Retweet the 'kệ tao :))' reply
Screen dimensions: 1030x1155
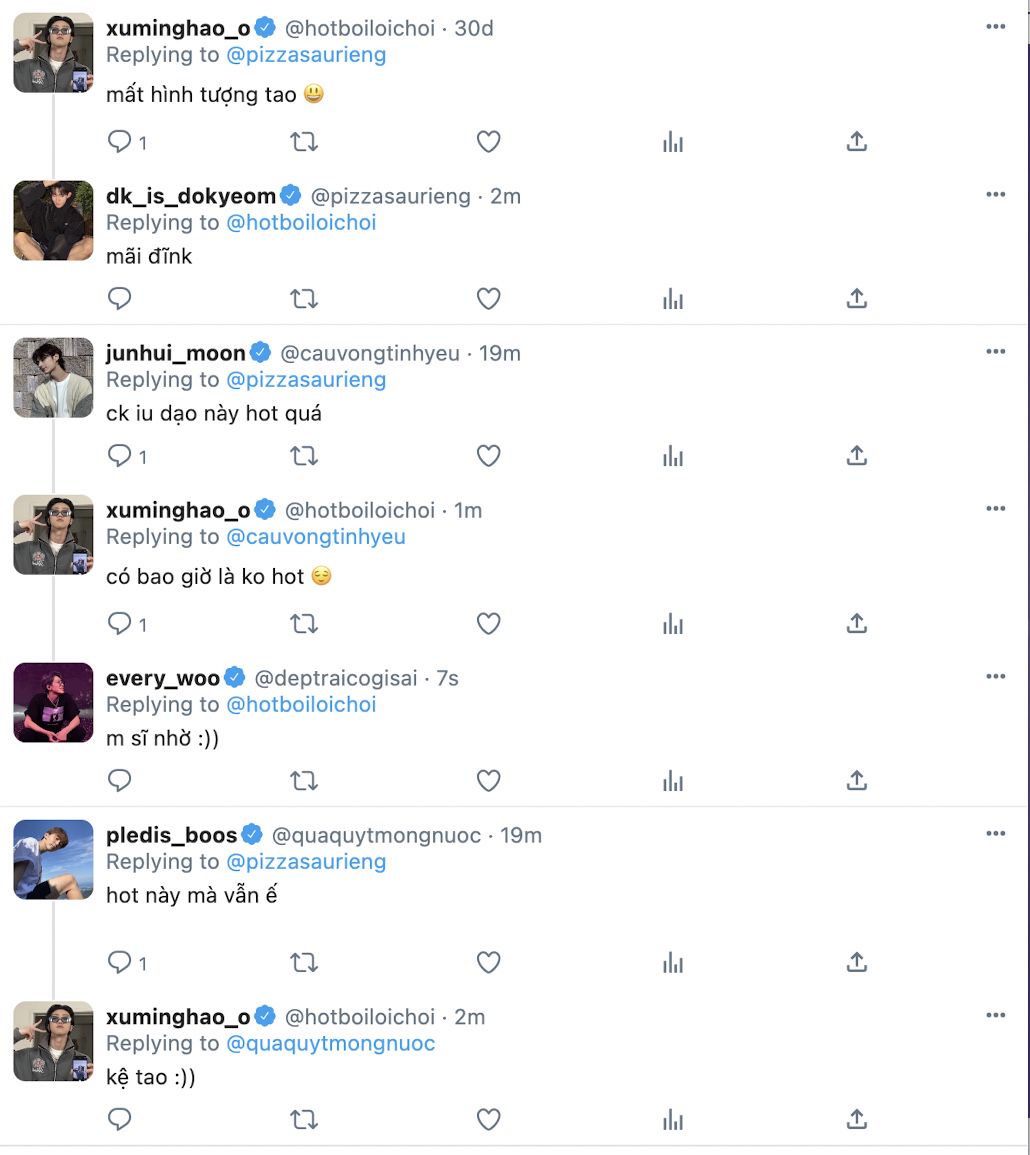[x=304, y=1120]
